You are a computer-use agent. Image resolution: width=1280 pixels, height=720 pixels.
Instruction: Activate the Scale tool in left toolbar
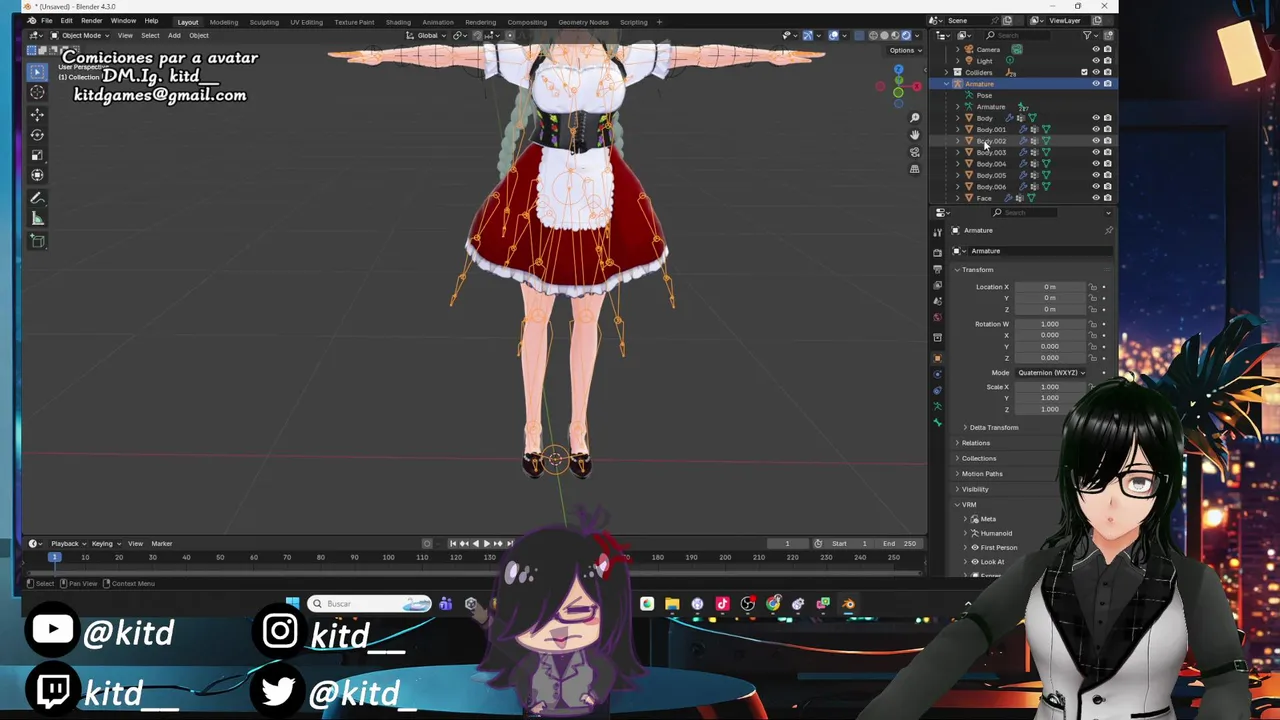pos(37,155)
